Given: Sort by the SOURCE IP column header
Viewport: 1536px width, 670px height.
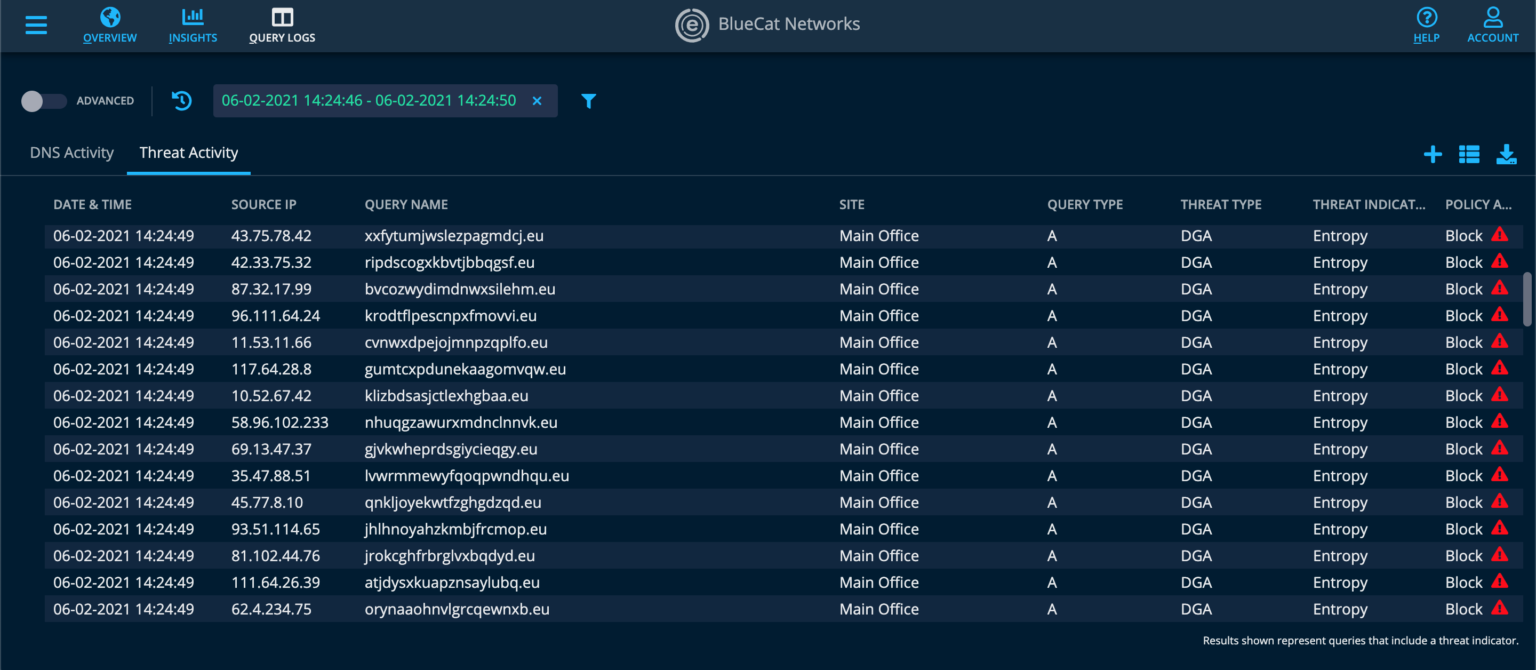Looking at the screenshot, I should click(x=263, y=204).
